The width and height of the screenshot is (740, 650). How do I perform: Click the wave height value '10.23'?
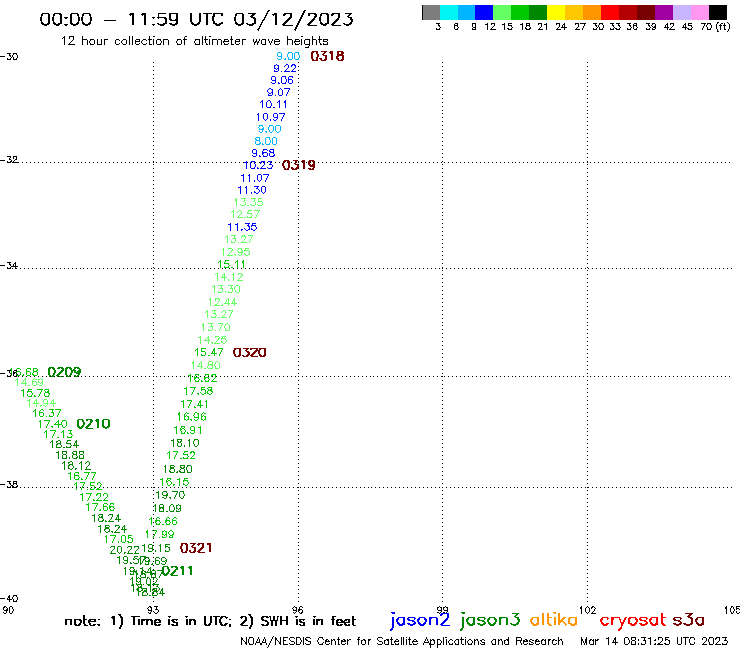tap(258, 165)
